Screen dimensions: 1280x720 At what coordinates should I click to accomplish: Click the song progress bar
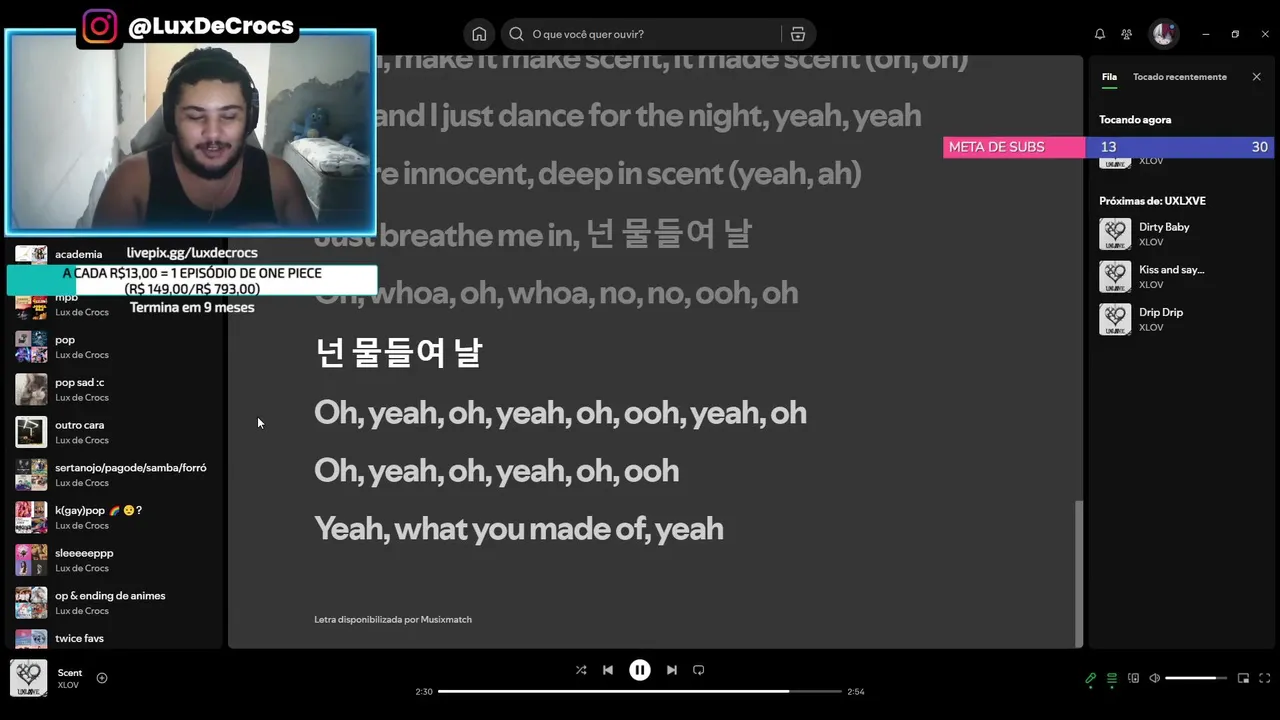640,691
